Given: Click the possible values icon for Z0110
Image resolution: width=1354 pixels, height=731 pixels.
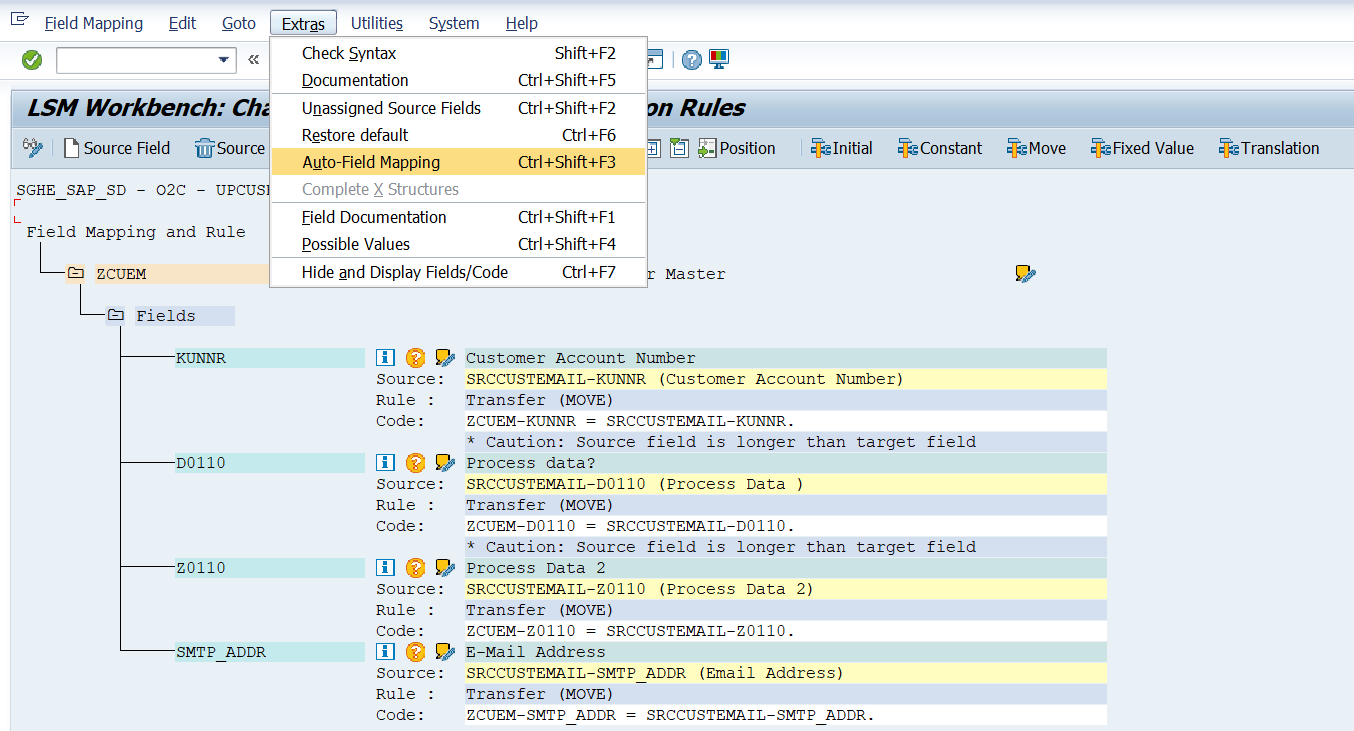Looking at the screenshot, I should point(415,568).
